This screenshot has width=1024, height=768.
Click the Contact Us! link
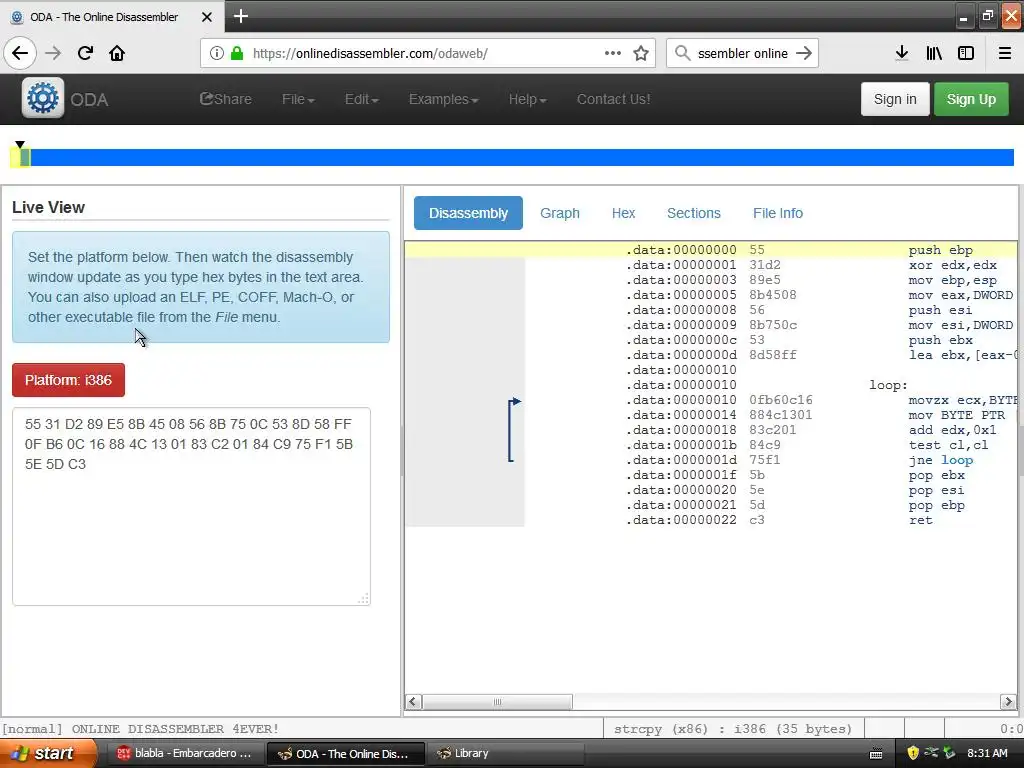[613, 99]
